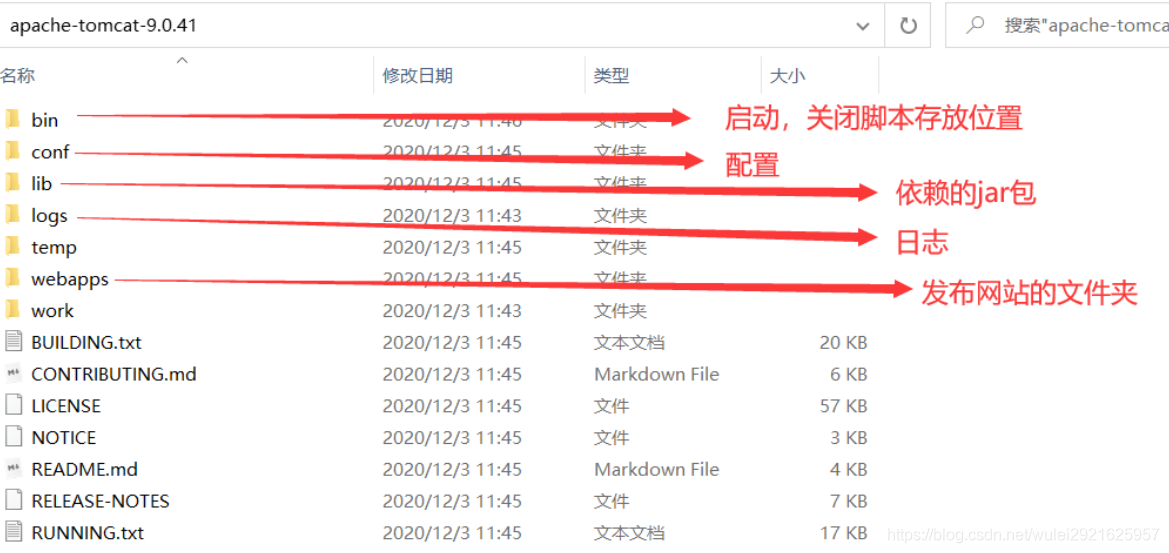
Task: Click the logs folder icon
Action: coord(12,215)
